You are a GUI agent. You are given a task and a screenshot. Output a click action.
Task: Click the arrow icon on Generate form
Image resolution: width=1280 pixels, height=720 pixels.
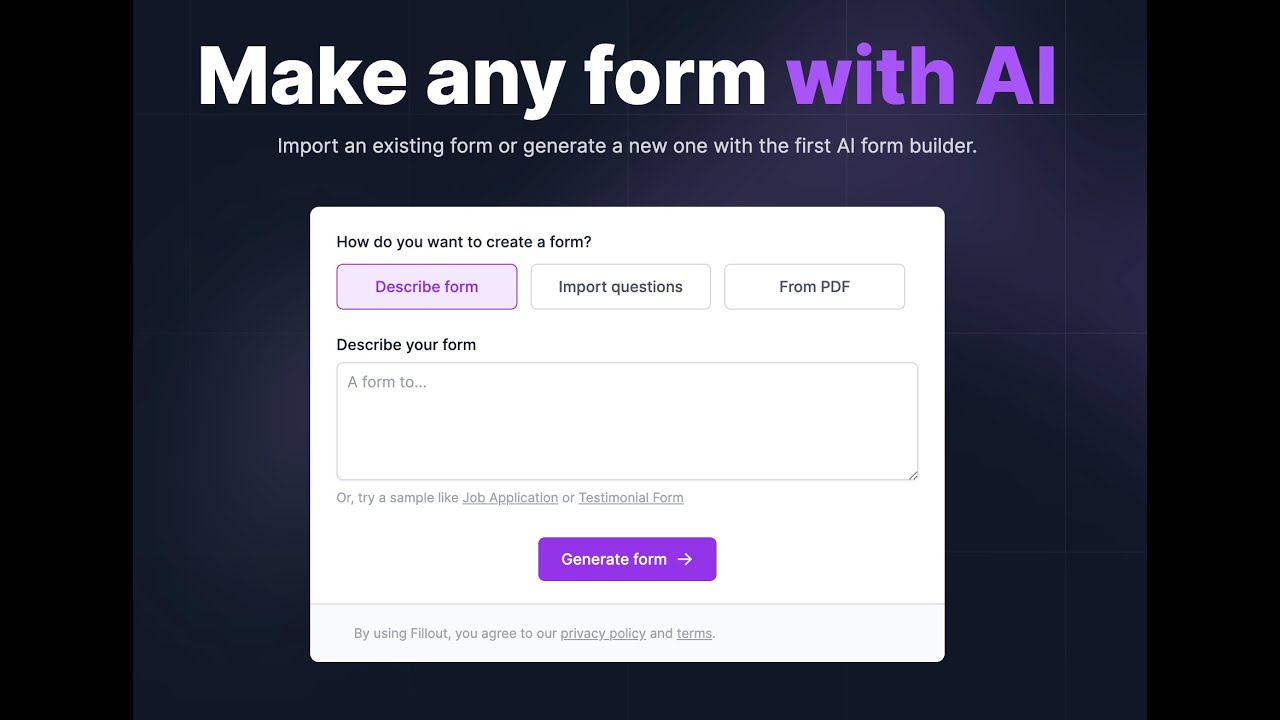[685, 559]
